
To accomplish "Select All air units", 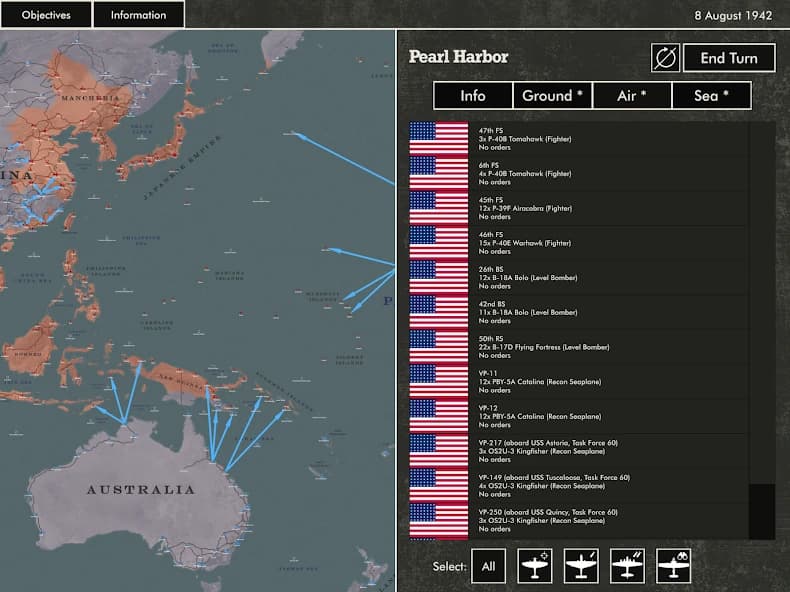I will [x=488, y=566].
